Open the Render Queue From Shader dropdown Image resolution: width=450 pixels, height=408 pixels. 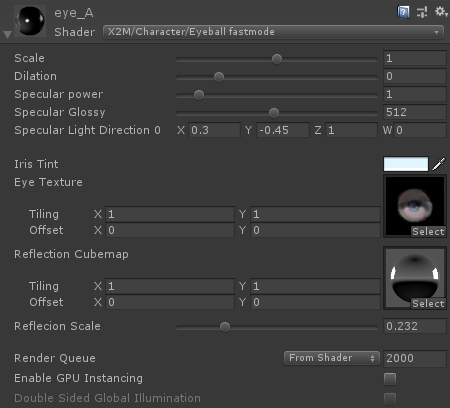(332, 358)
